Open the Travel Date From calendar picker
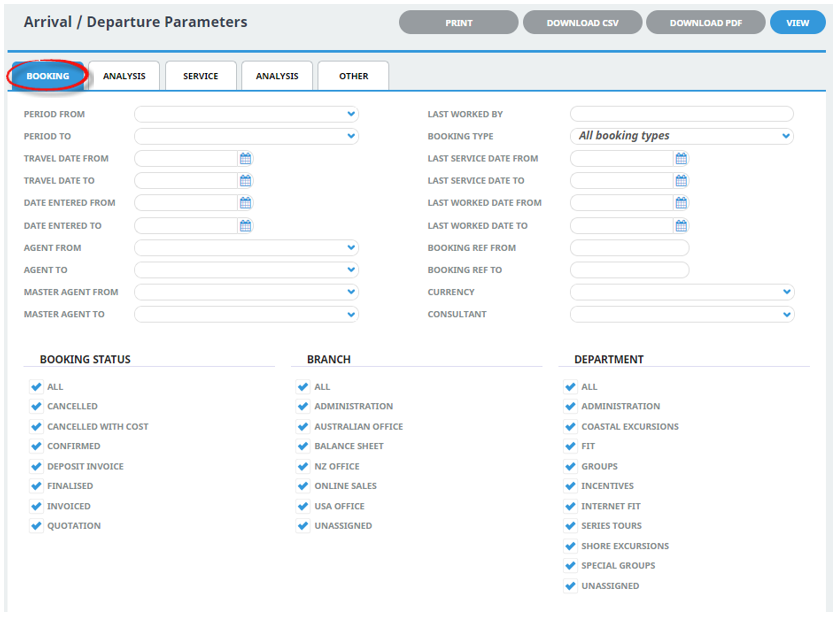Image resolution: width=840 pixels, height=621 pixels. [245, 159]
